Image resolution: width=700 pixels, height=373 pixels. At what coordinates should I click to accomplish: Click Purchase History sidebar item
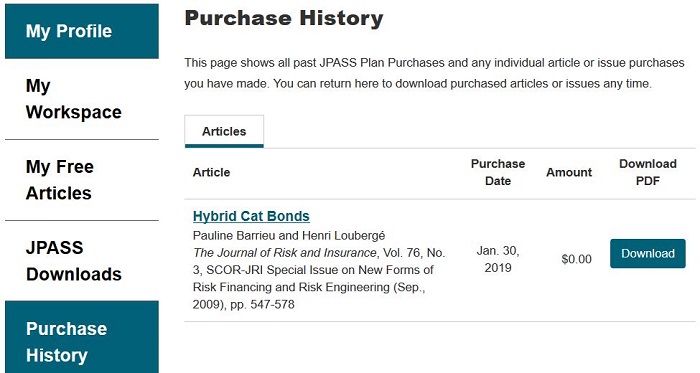click(x=82, y=337)
